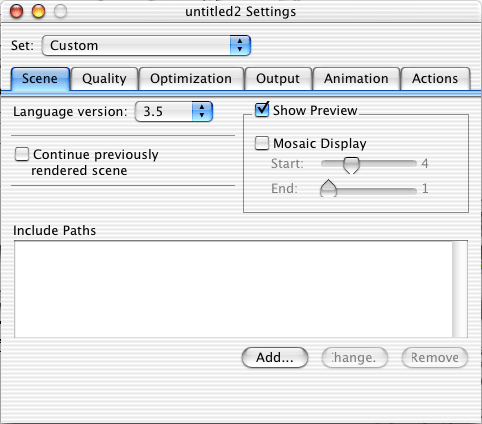Click inside the Include Paths list

coord(233,289)
